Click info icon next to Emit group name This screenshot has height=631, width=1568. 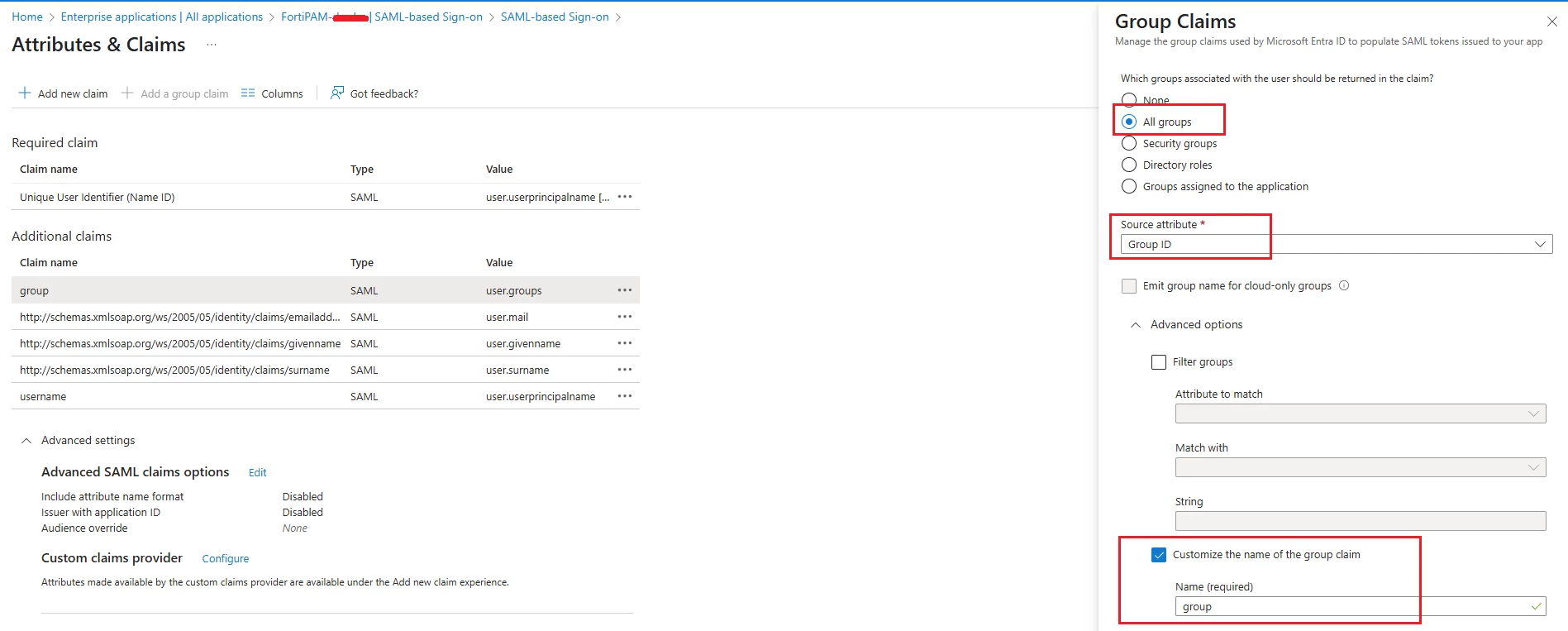(1344, 285)
